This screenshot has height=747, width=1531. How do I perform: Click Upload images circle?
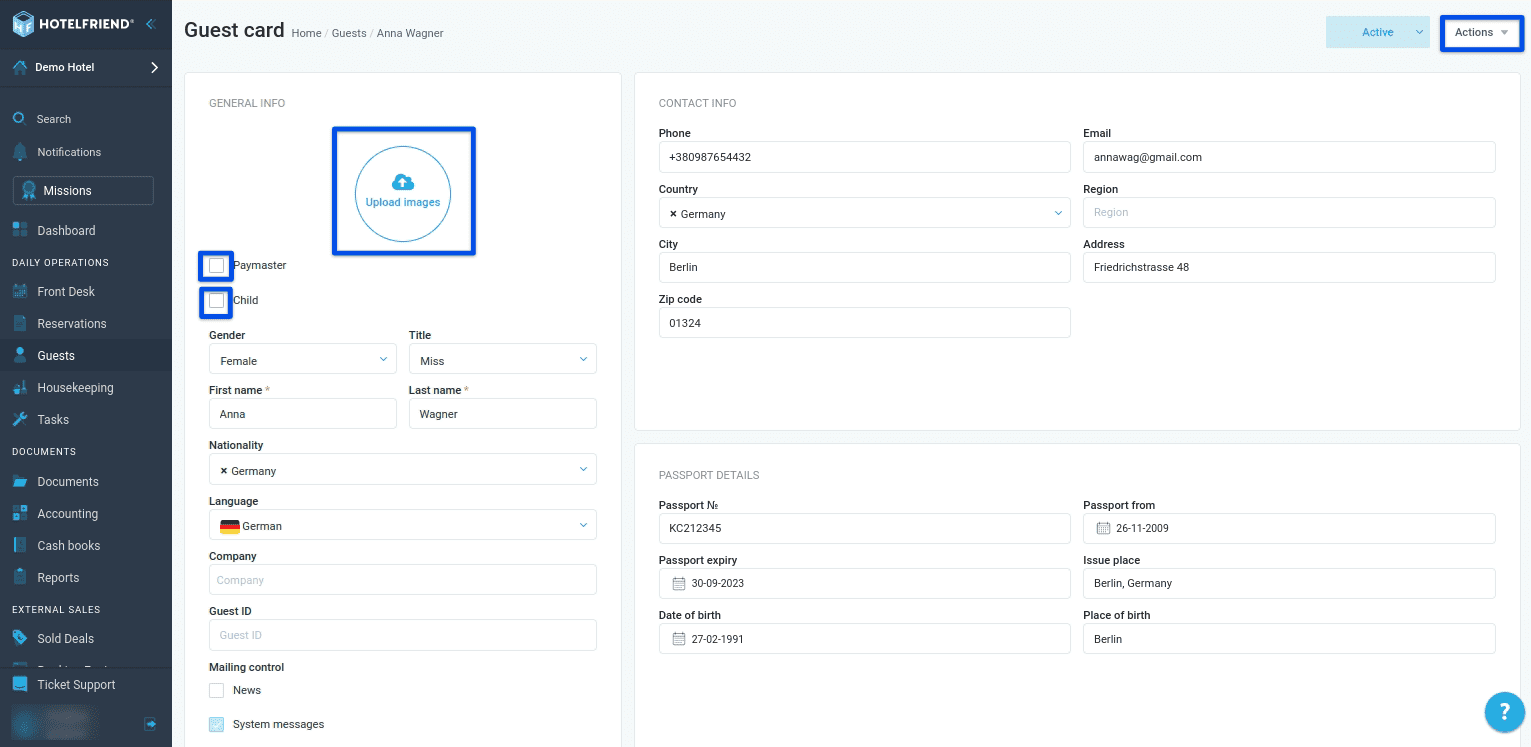[x=403, y=194]
